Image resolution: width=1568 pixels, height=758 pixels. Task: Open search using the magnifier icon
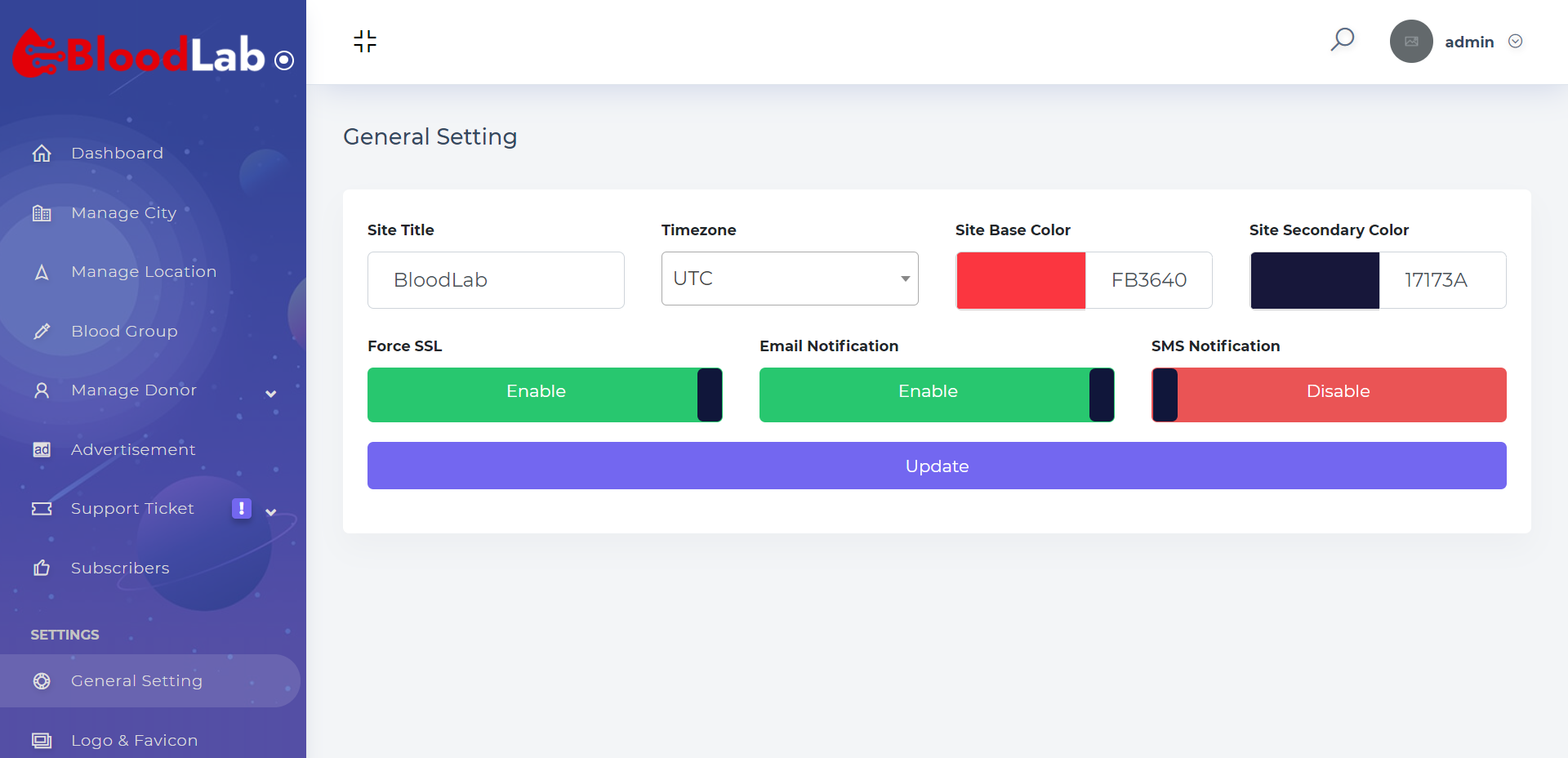pyautogui.click(x=1342, y=39)
